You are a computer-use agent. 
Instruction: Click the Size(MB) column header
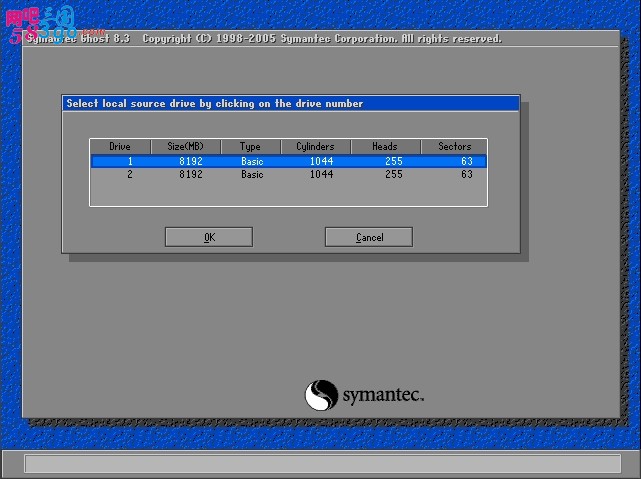(186, 146)
